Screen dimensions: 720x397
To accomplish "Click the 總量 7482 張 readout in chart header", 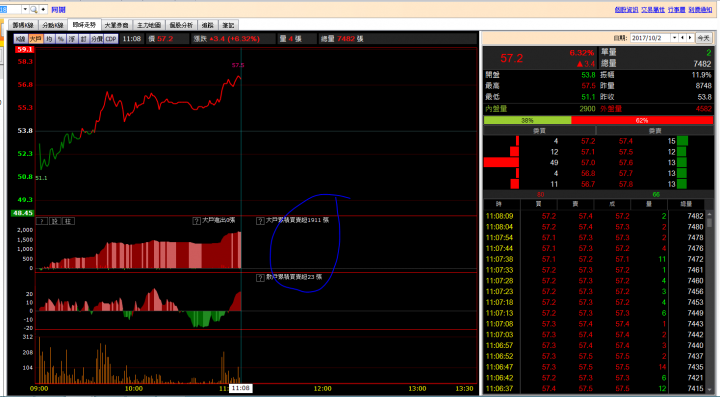I will tap(342, 39).
